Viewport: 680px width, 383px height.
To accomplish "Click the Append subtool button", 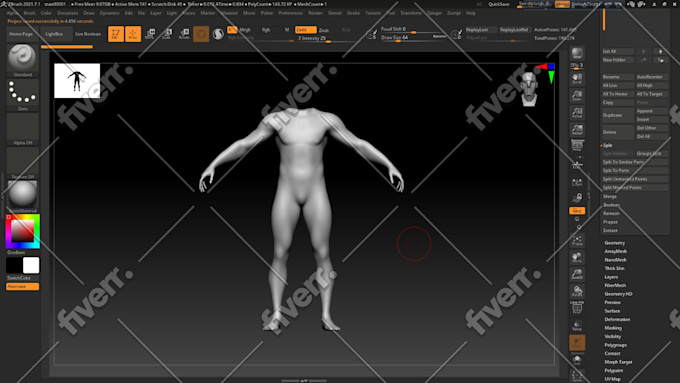I will (652, 111).
